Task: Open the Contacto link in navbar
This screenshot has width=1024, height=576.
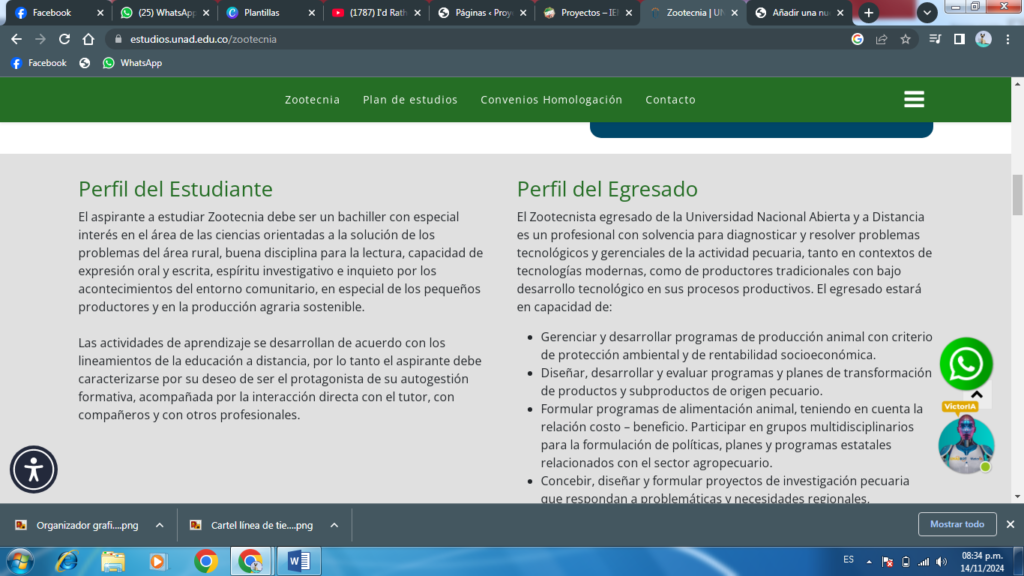Action: click(x=670, y=100)
